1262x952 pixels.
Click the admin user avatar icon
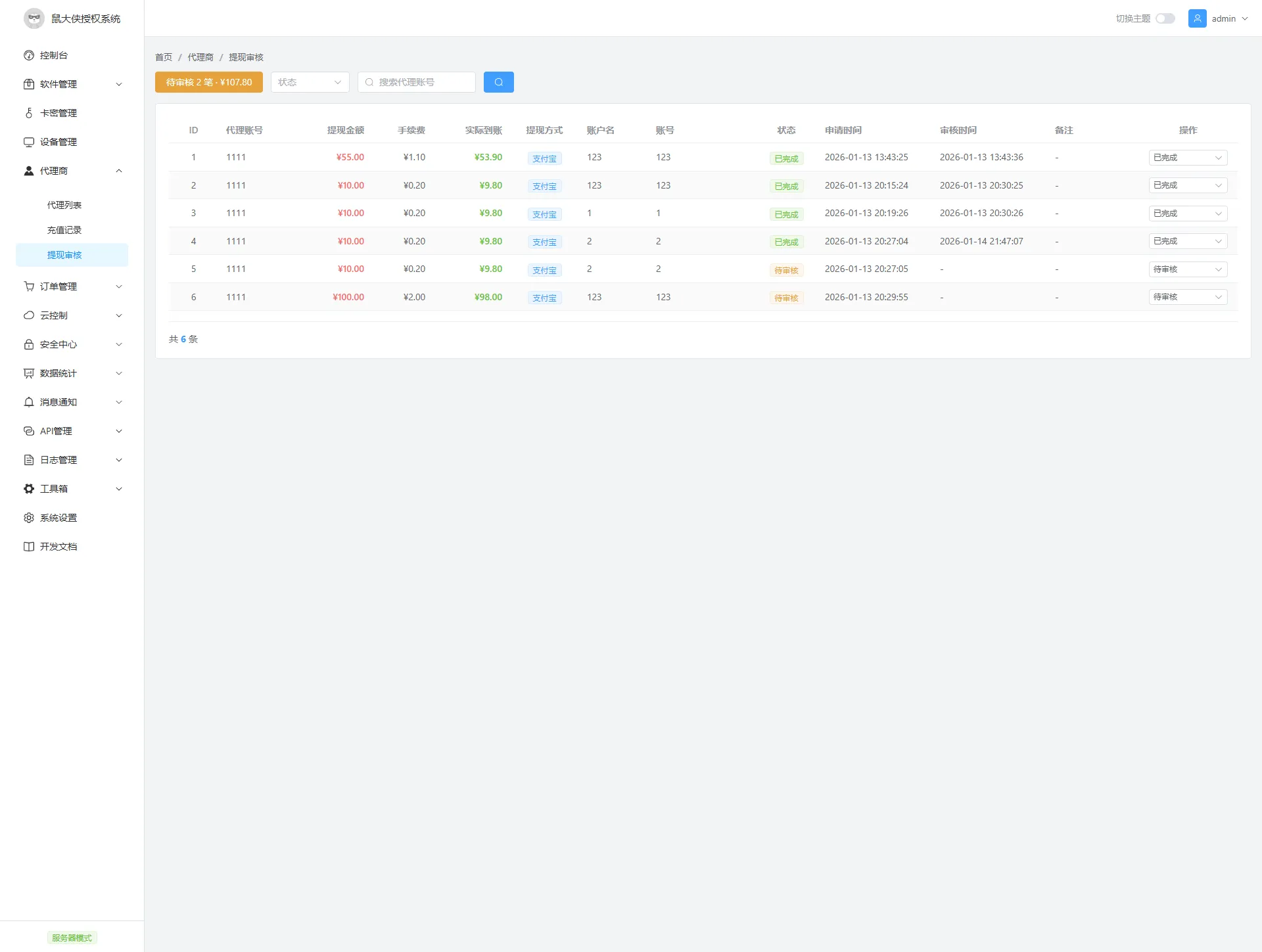tap(1197, 18)
